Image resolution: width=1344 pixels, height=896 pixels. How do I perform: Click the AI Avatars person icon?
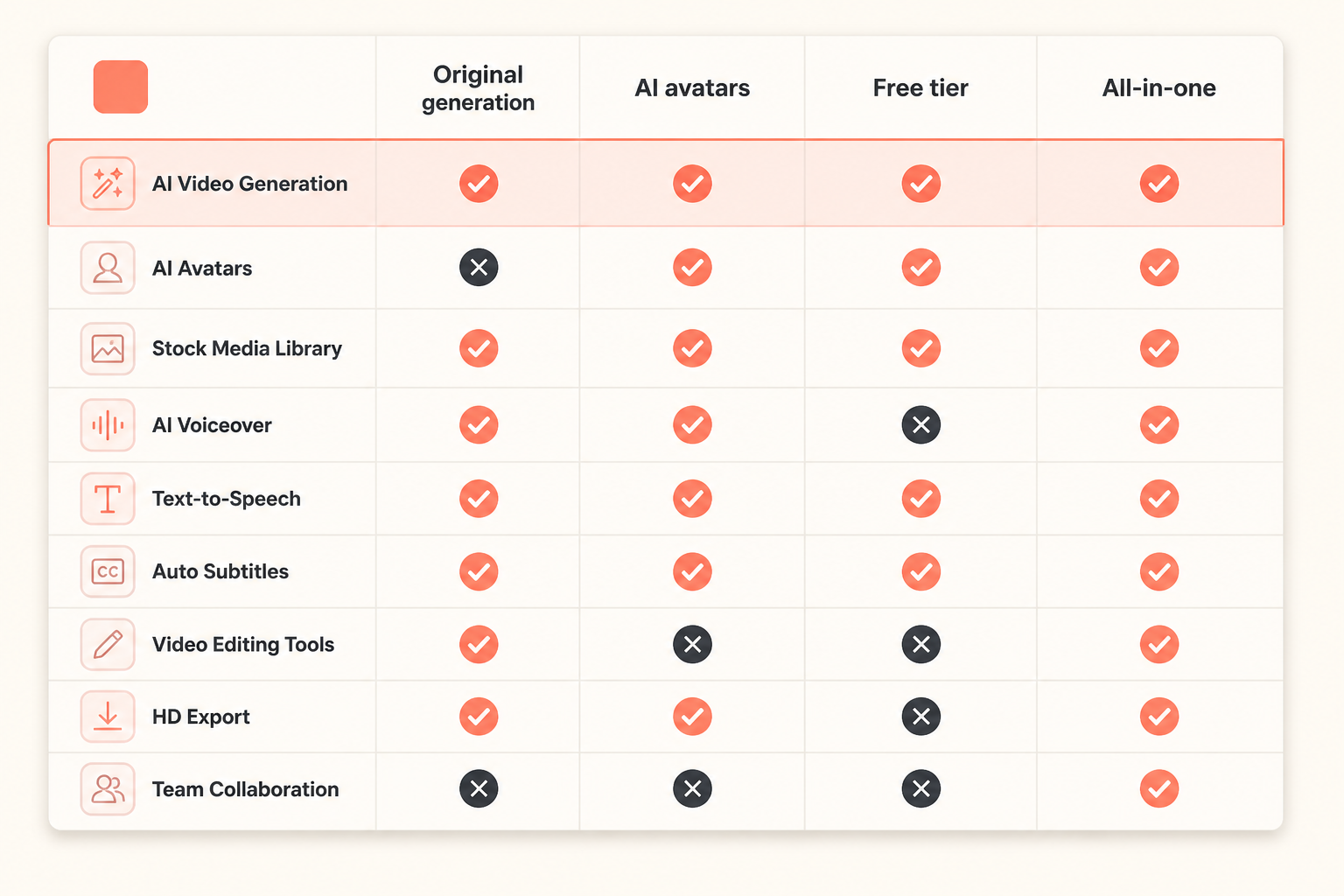coord(108,268)
